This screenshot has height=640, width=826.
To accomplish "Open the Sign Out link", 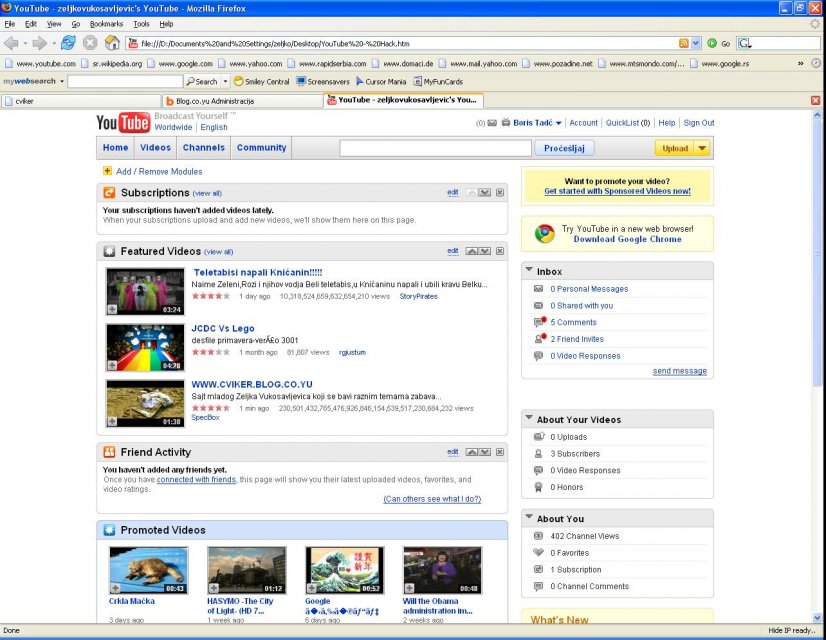I will [699, 123].
